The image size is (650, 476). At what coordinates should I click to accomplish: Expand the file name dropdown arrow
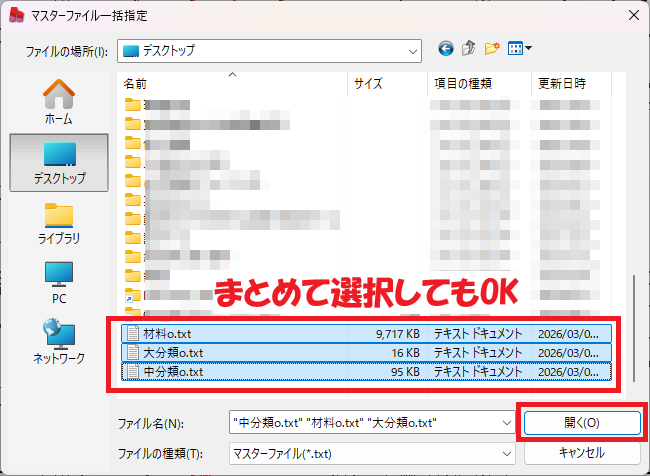pyautogui.click(x=507, y=423)
